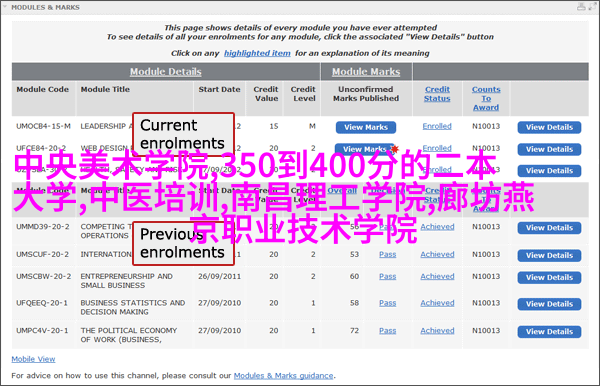View Marks for UMOCB4-15-M Leadership module

coord(366,127)
